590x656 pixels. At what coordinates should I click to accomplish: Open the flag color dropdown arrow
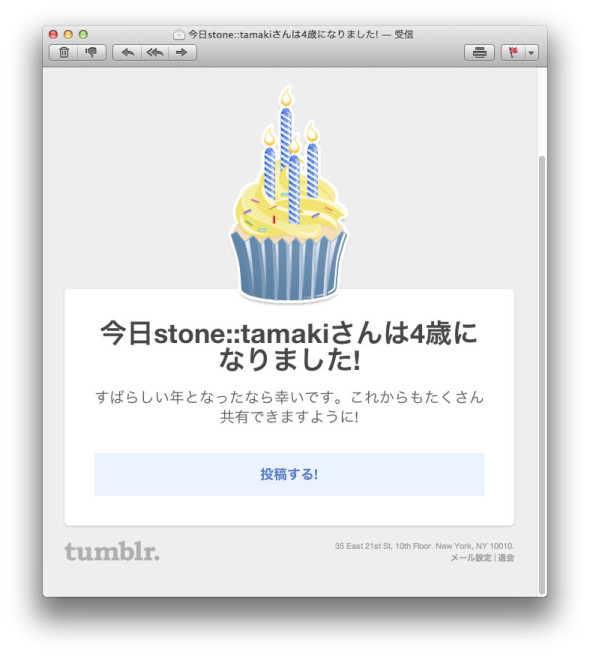click(x=531, y=53)
